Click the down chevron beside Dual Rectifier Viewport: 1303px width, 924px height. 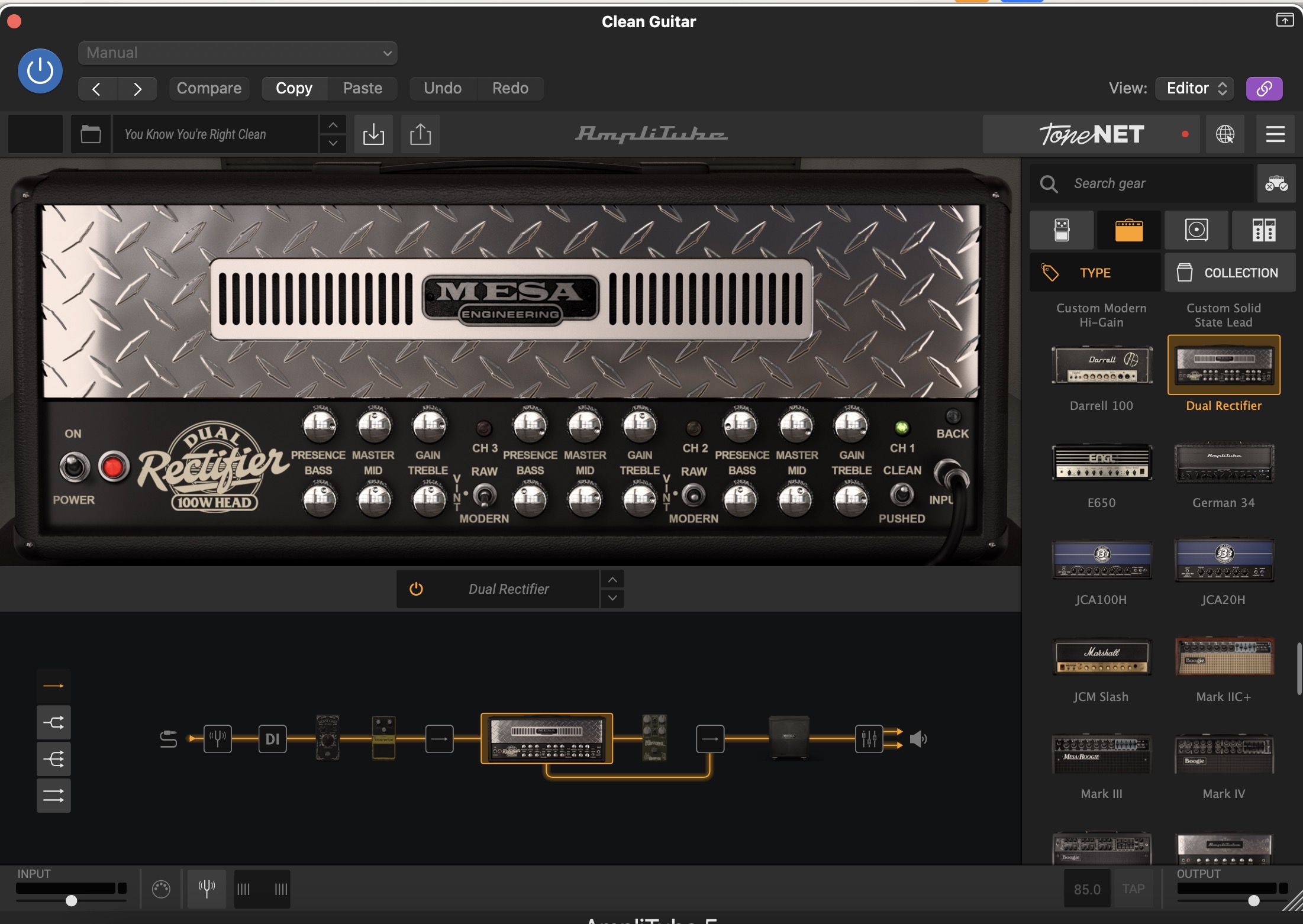pyautogui.click(x=612, y=599)
